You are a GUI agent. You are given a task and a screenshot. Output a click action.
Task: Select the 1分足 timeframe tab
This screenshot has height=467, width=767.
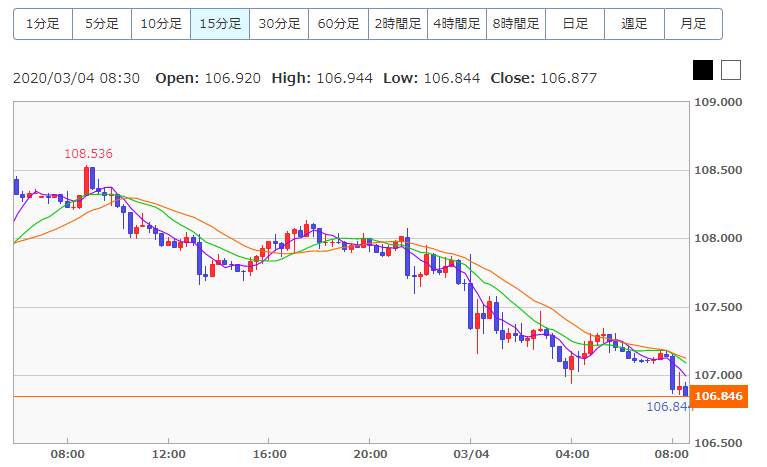coord(42,23)
